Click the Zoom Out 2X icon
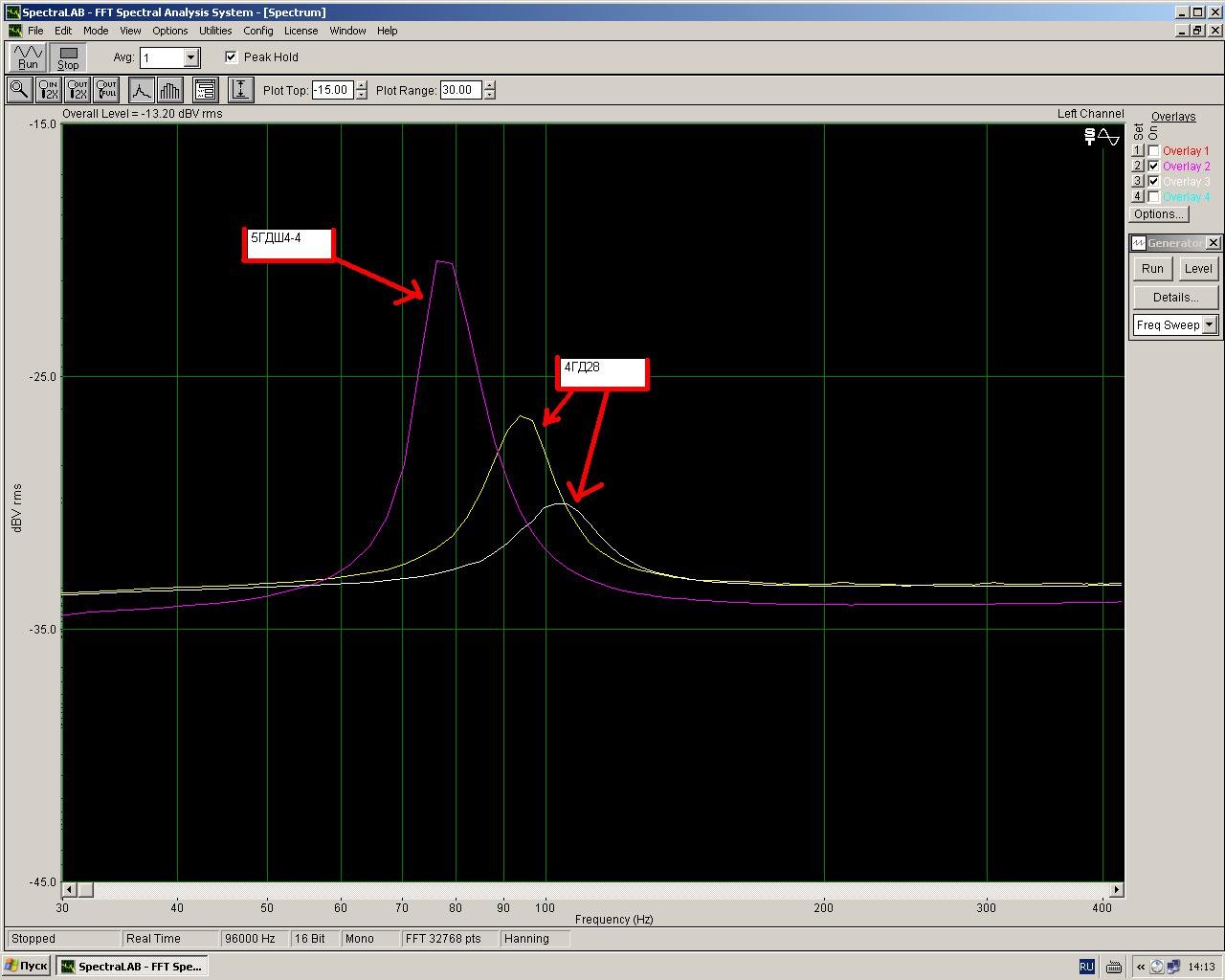The width and height of the screenshot is (1225, 980). (78, 90)
